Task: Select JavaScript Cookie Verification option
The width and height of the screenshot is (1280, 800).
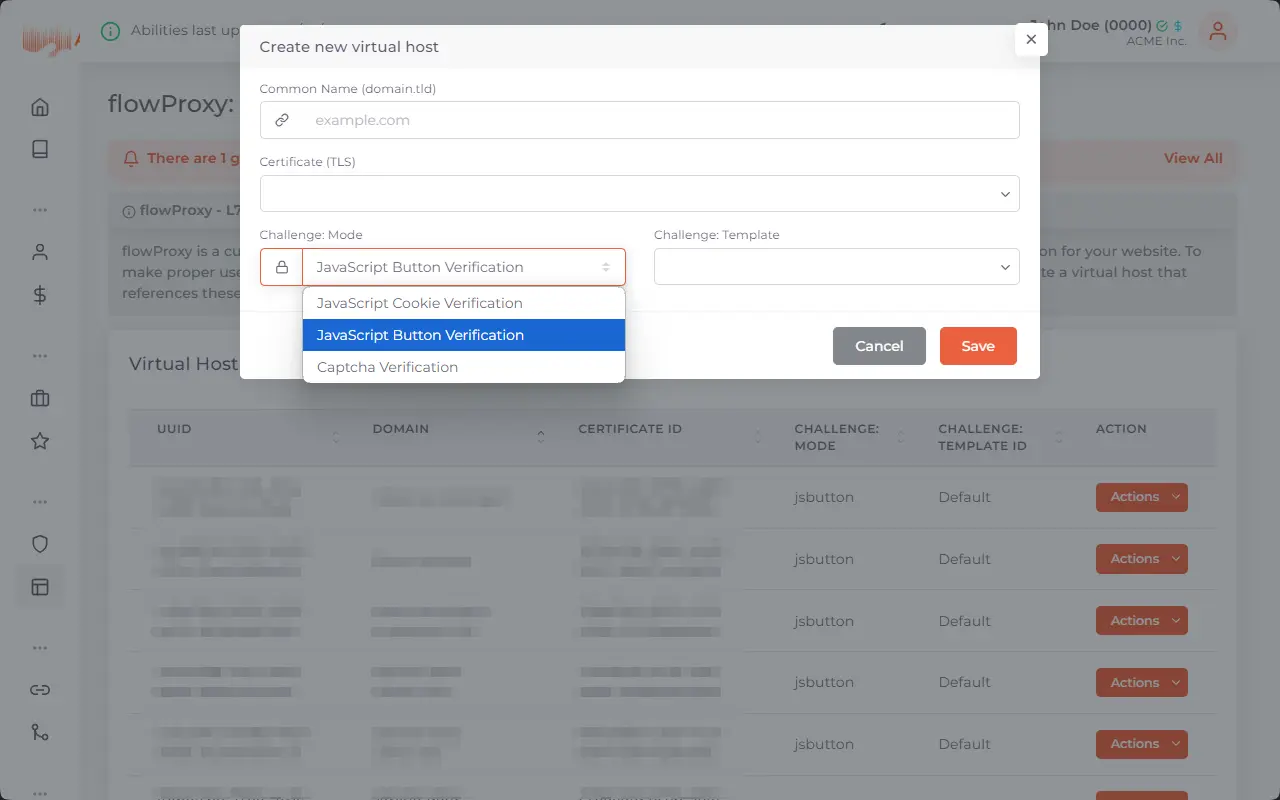Action: pyautogui.click(x=419, y=303)
